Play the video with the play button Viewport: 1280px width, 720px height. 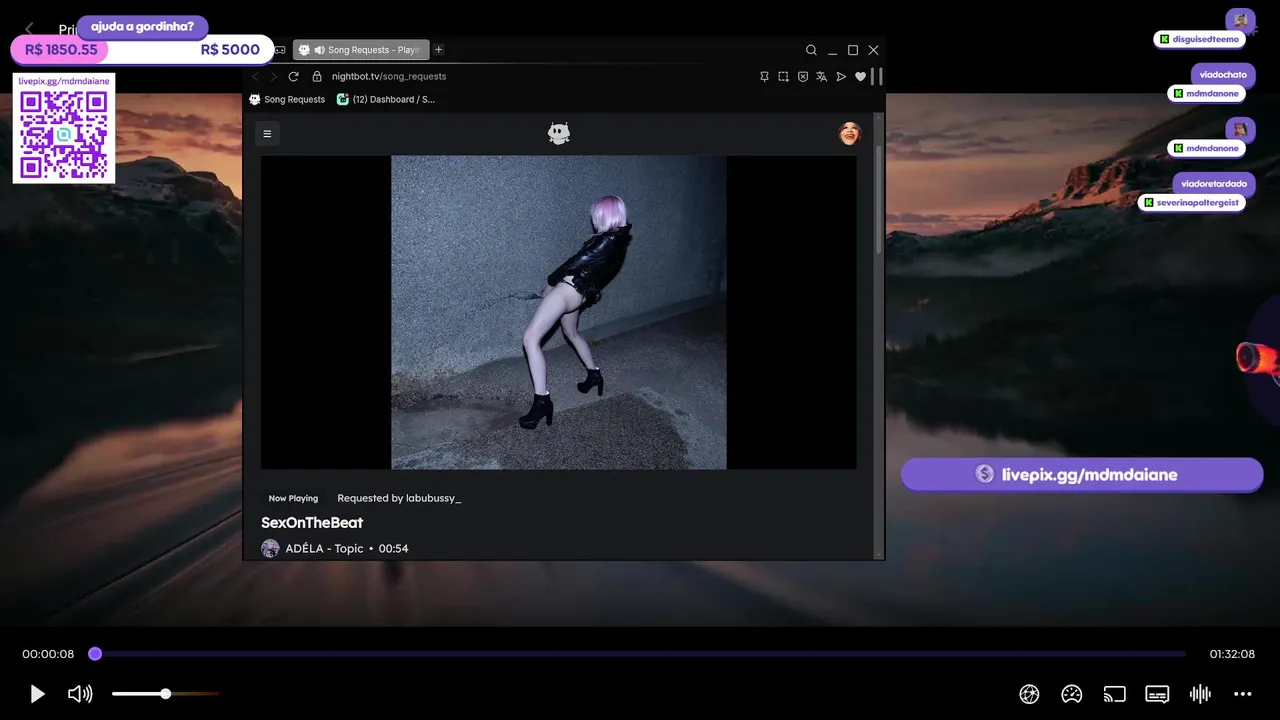point(37,694)
